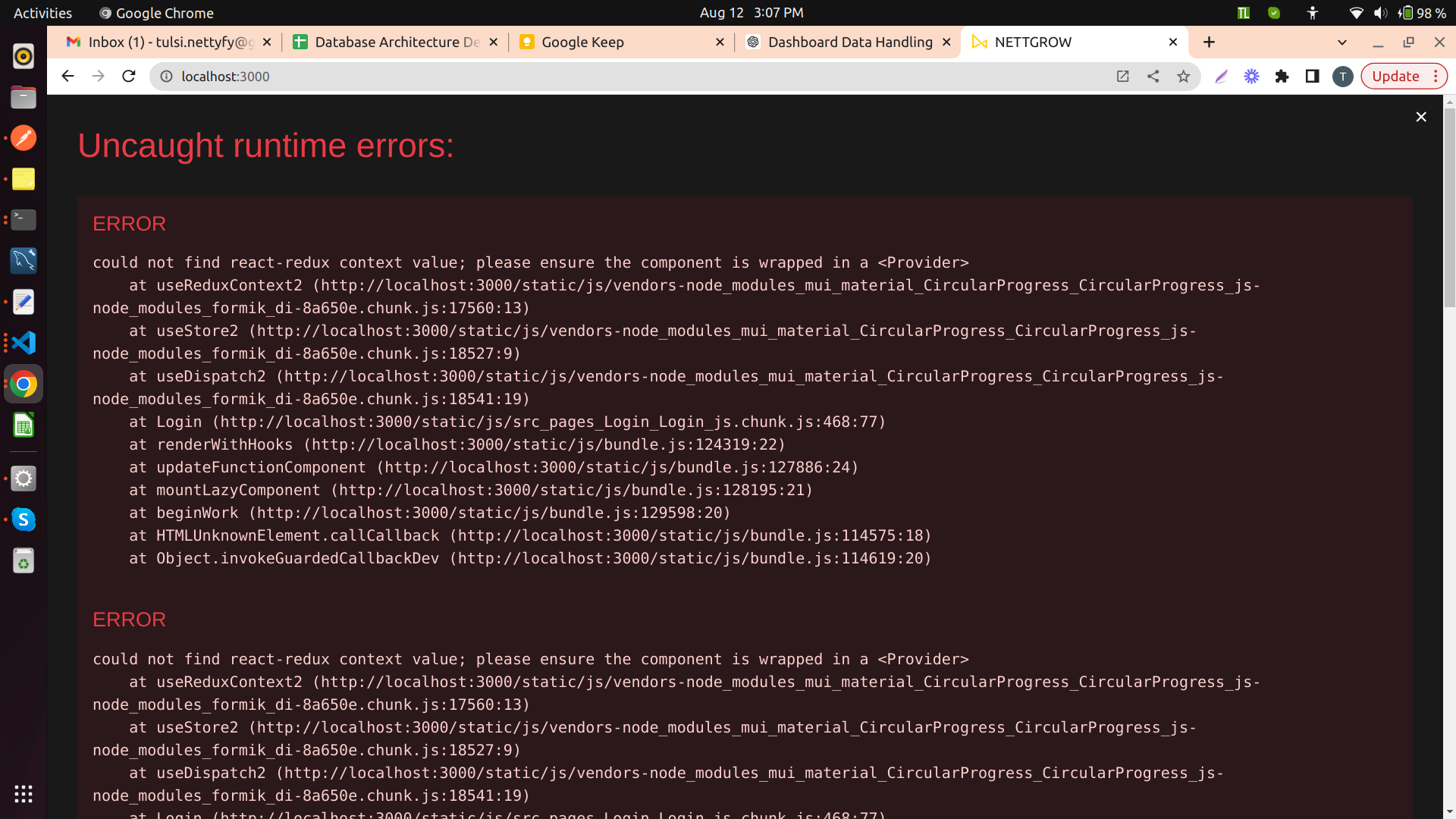Open the side panel icon
The width and height of the screenshot is (1456, 819).
[1312, 76]
